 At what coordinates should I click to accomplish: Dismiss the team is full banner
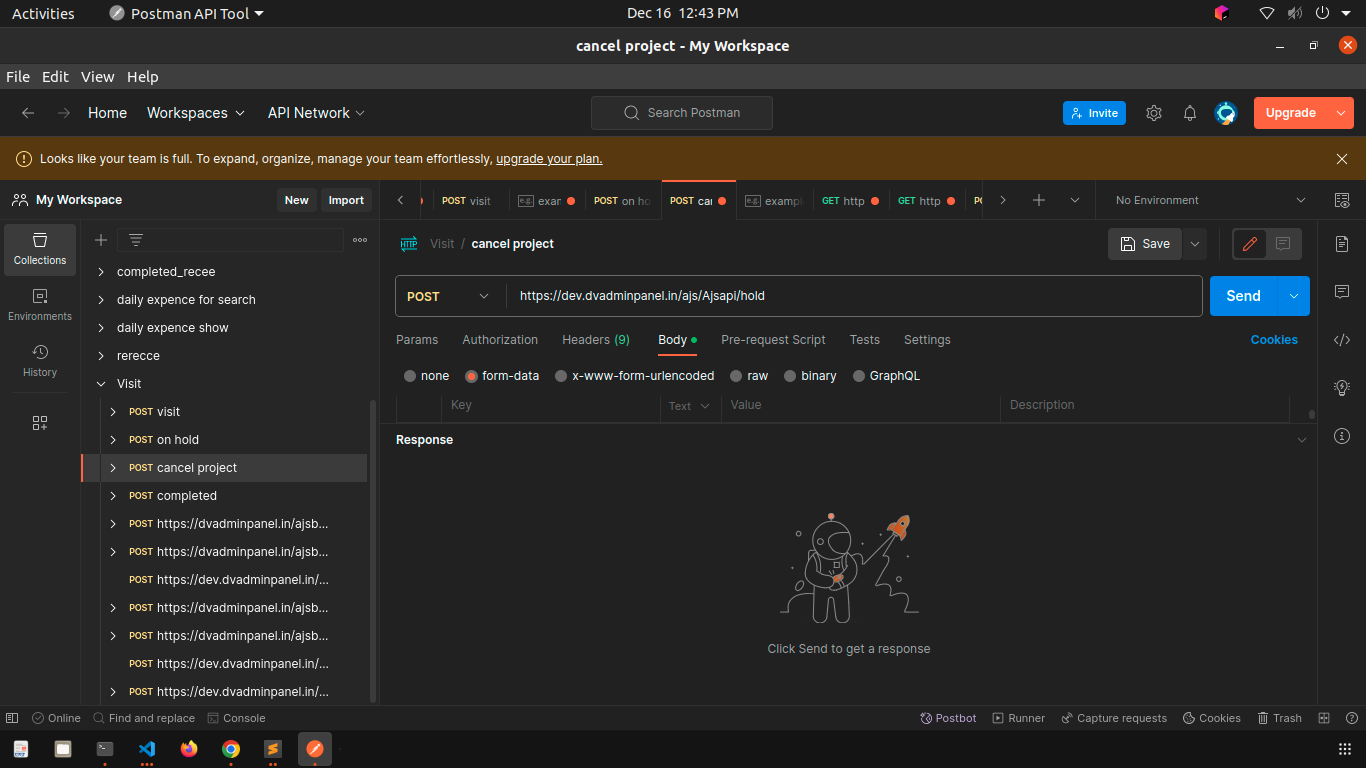pyautogui.click(x=1342, y=159)
